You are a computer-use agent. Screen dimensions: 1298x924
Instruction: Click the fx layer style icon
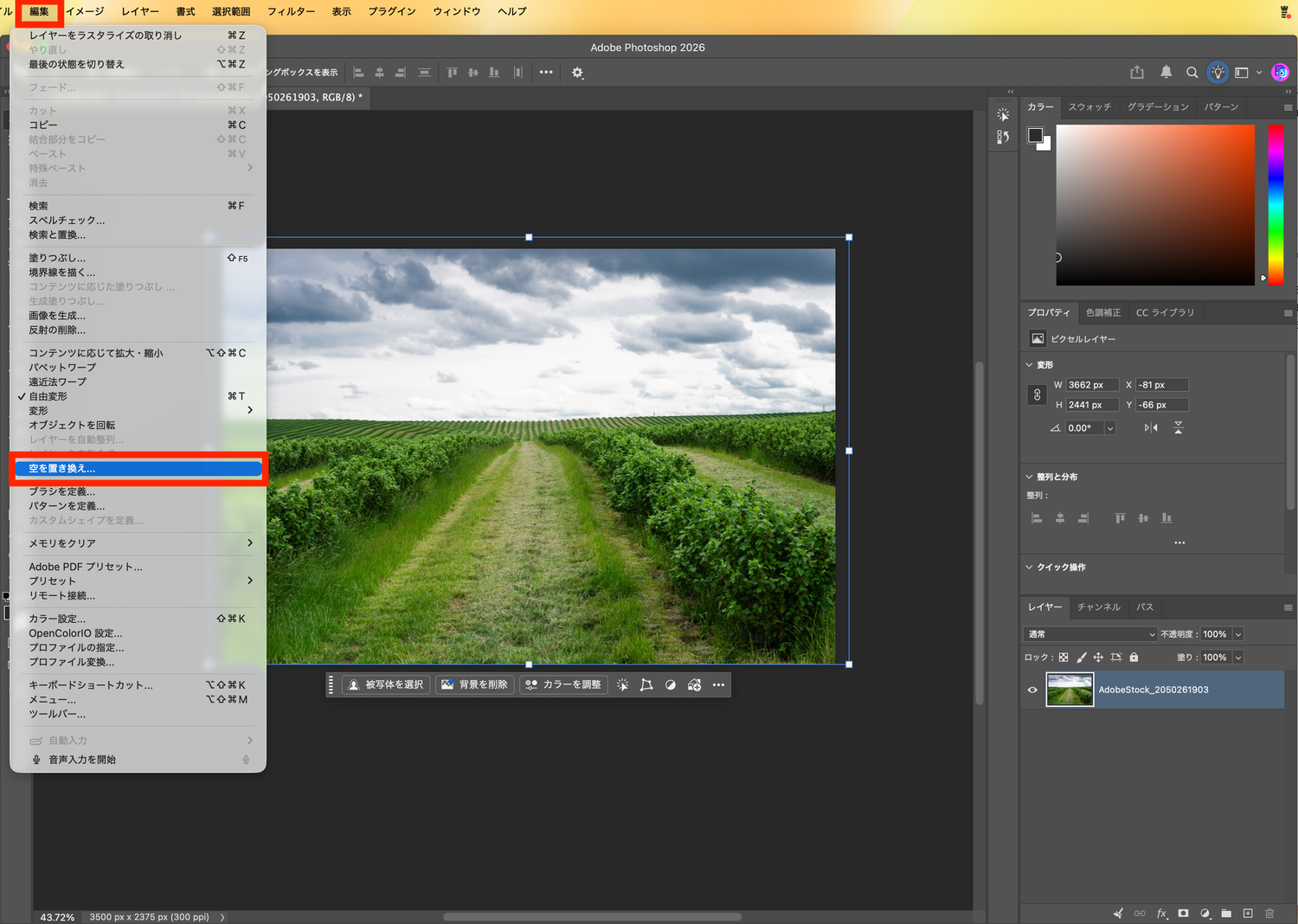1162,914
